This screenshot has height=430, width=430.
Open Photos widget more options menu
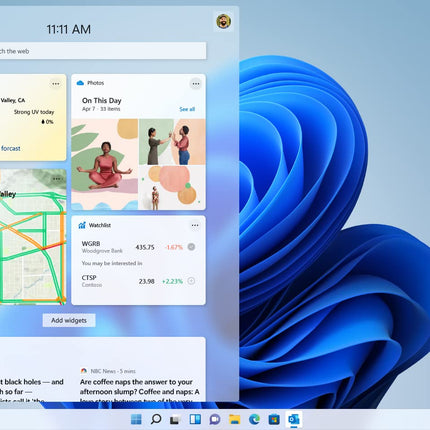(196, 83)
